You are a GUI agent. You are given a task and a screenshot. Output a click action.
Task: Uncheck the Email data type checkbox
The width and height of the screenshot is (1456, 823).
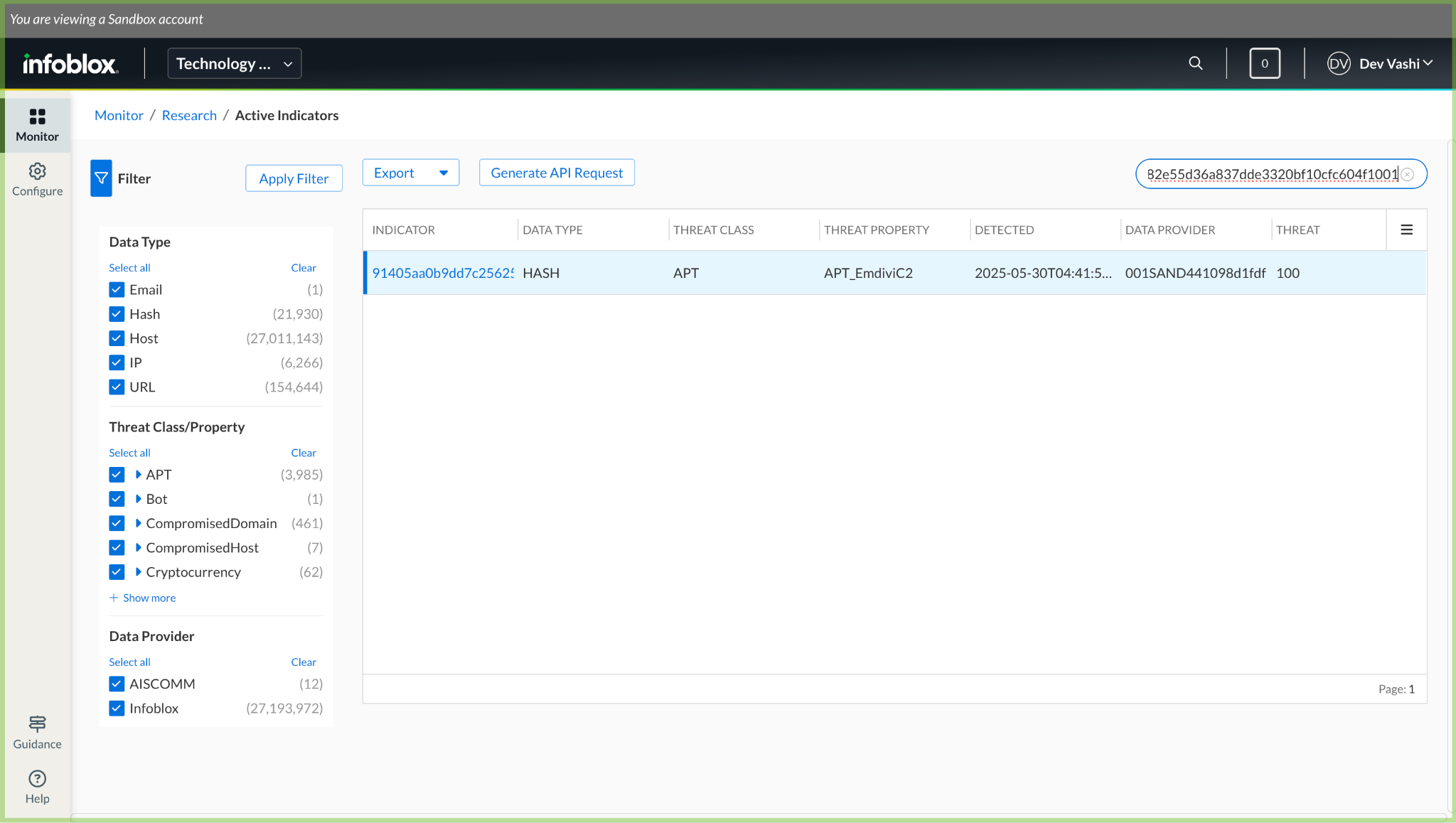click(x=117, y=289)
